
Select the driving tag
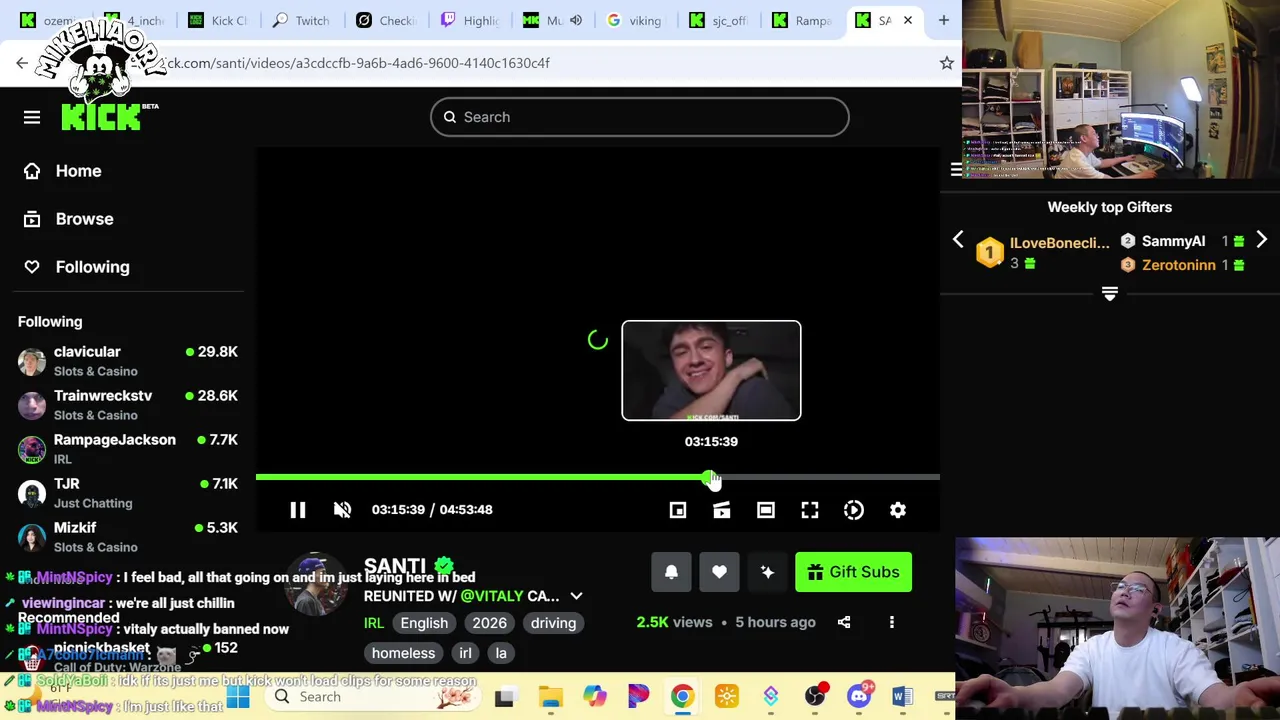pos(553,623)
